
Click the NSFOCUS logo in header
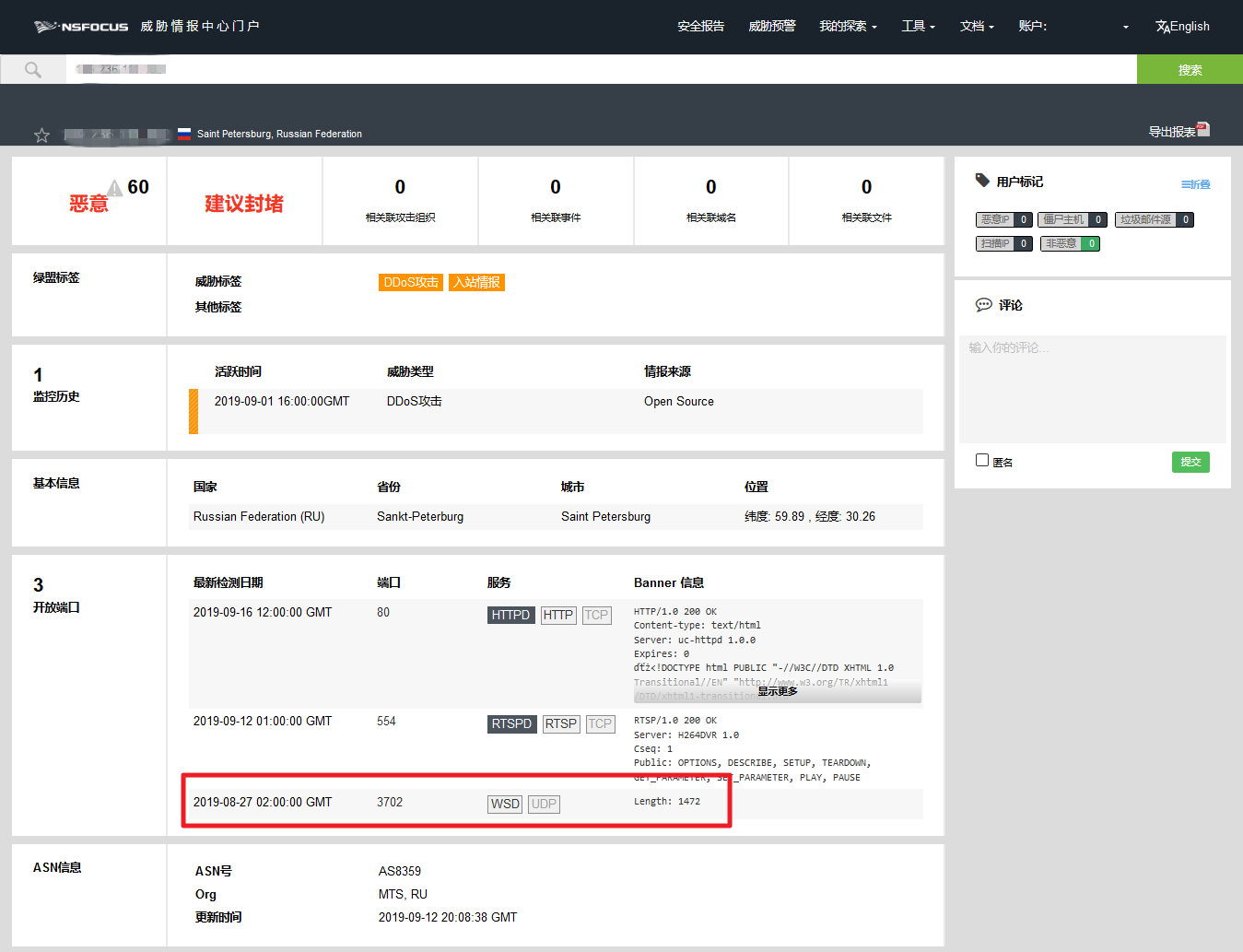[81, 27]
